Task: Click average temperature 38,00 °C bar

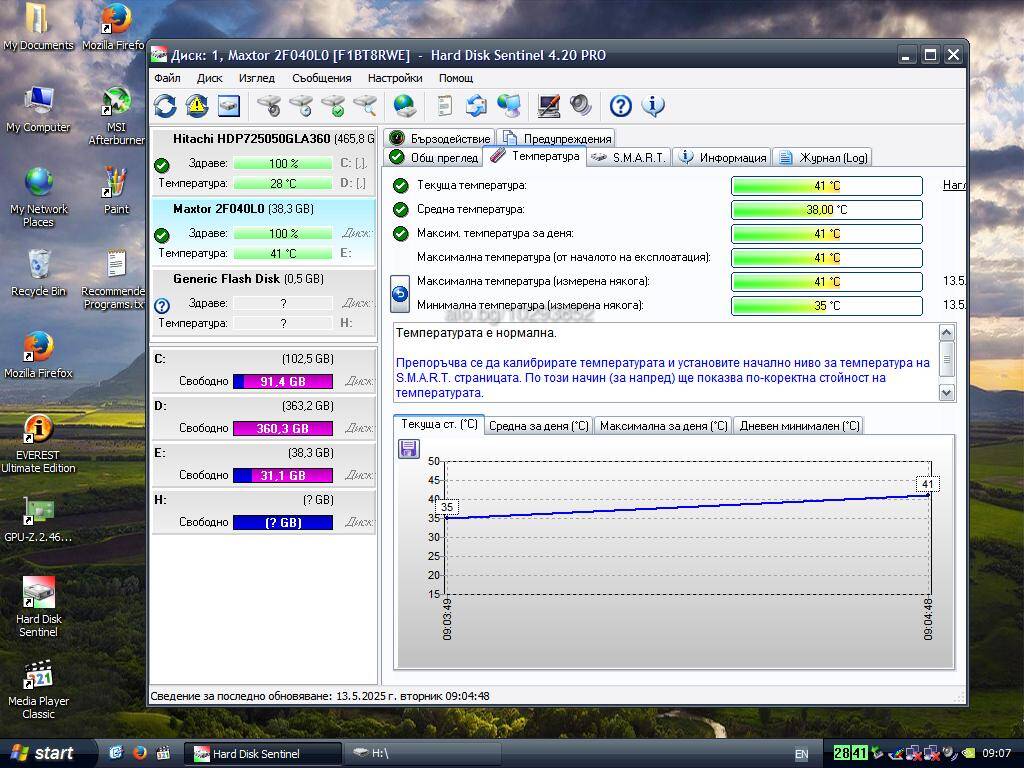Action: click(x=827, y=210)
